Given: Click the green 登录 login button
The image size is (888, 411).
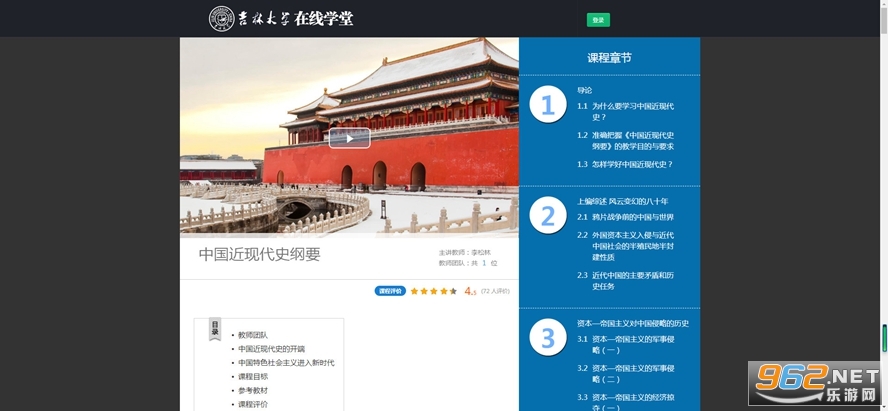Looking at the screenshot, I should [x=598, y=20].
